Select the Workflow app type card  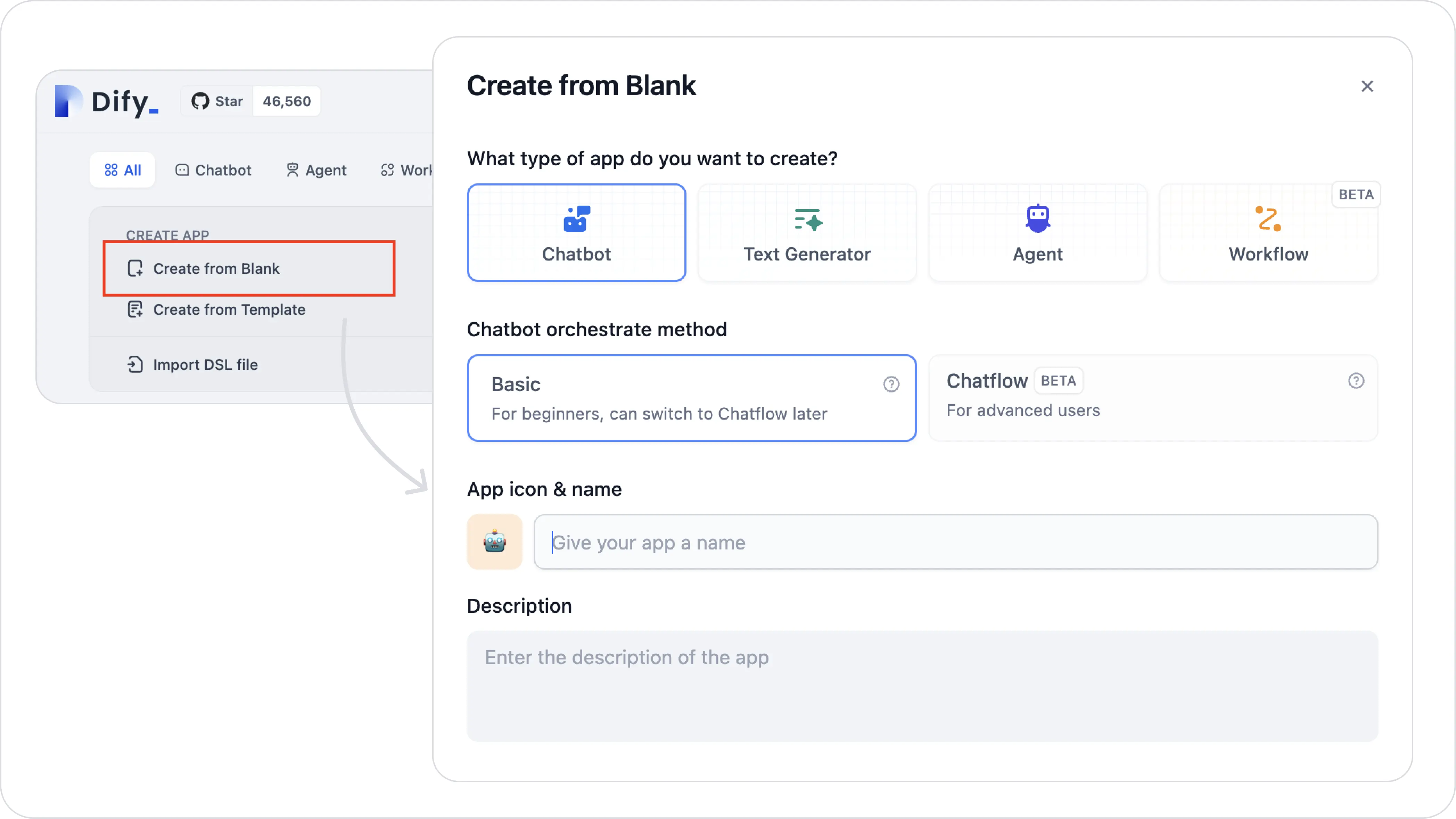1268,233
